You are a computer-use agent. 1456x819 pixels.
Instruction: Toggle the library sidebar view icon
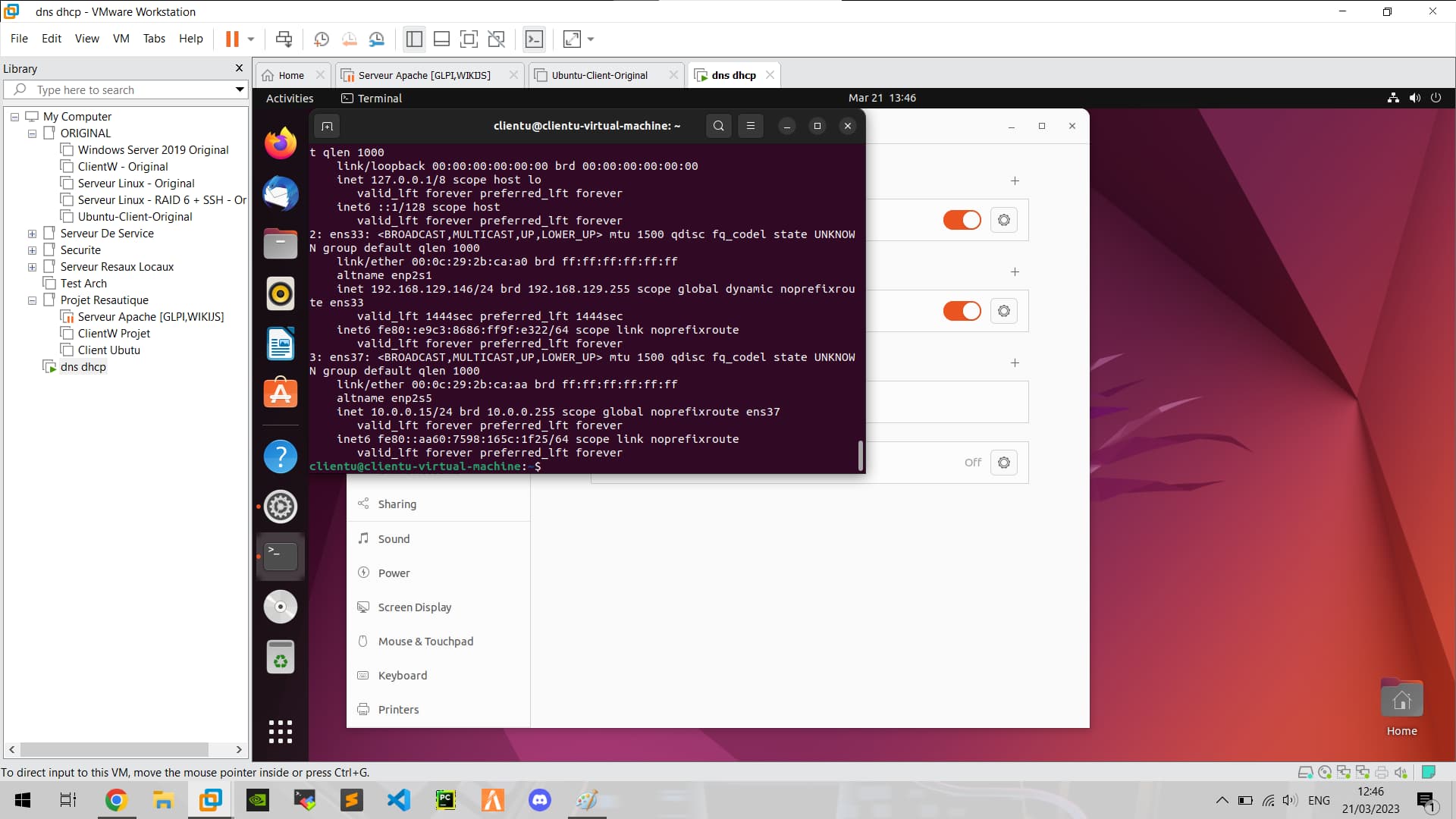click(x=414, y=39)
